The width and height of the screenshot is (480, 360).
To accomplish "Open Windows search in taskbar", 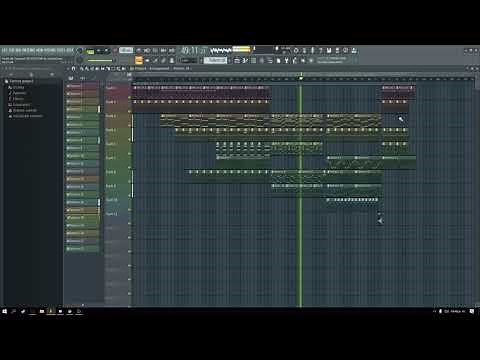I will [x=14, y=311].
